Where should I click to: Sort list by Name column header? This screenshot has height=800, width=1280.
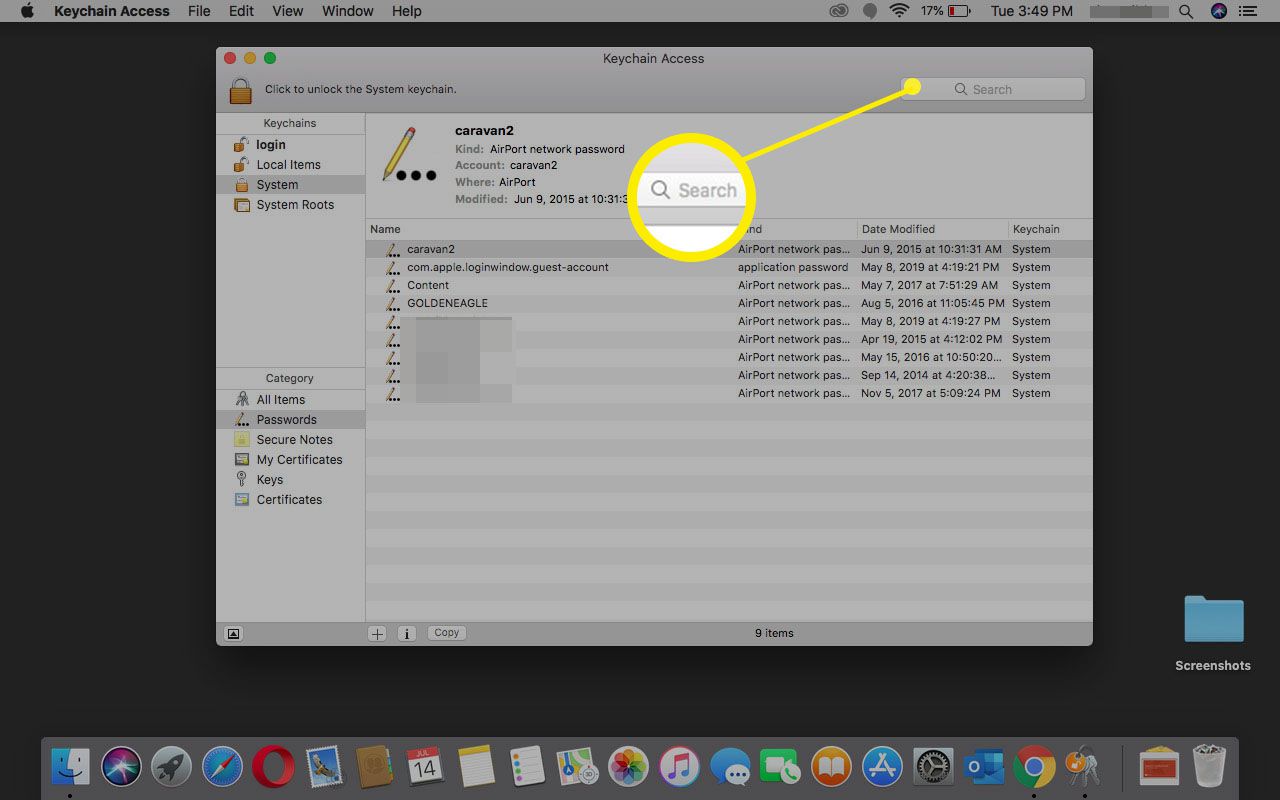tap(385, 229)
